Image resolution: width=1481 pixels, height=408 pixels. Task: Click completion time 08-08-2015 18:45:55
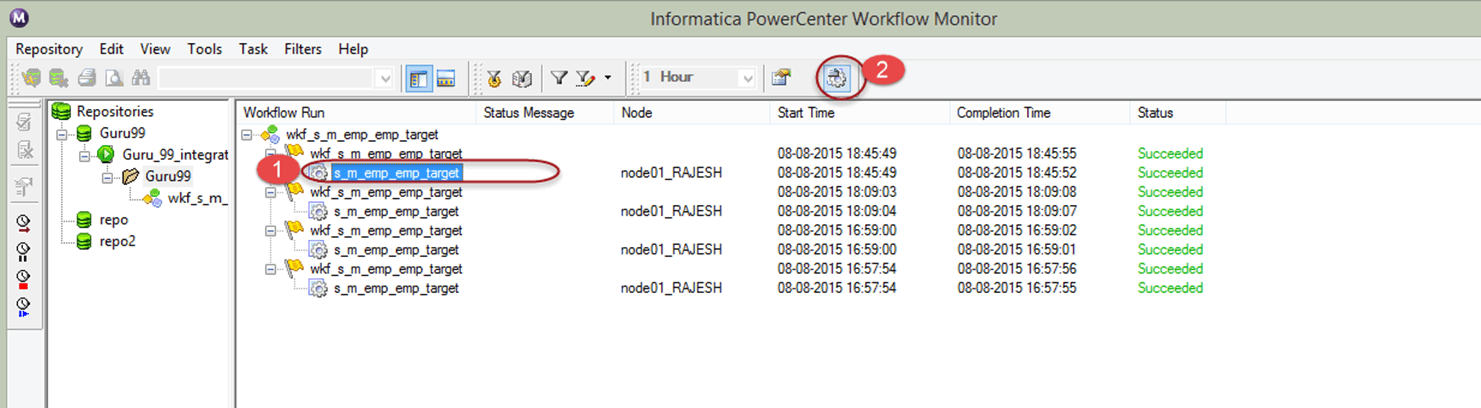(1017, 154)
